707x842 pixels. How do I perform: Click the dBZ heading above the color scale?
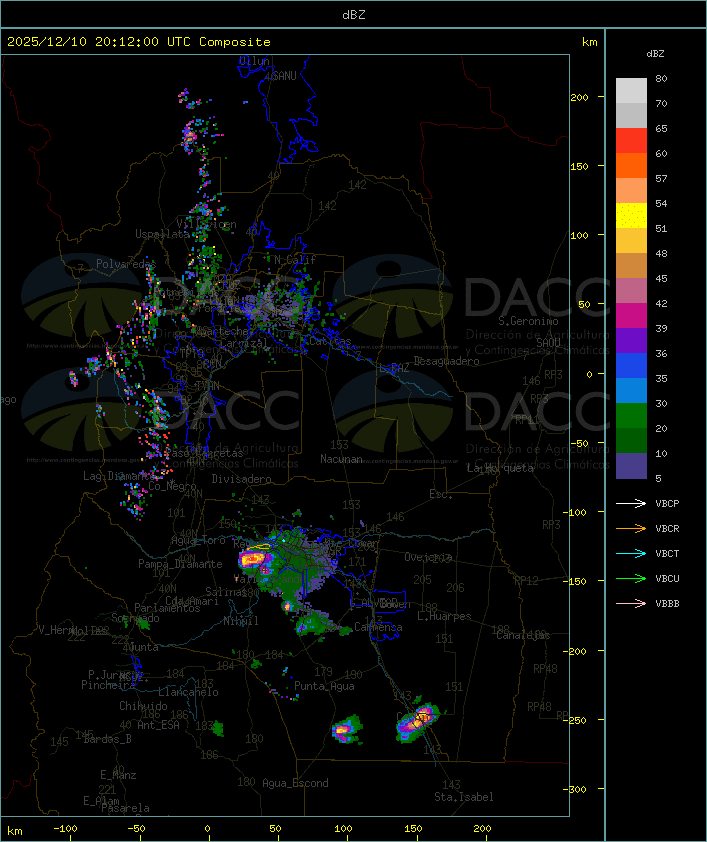coord(655,54)
